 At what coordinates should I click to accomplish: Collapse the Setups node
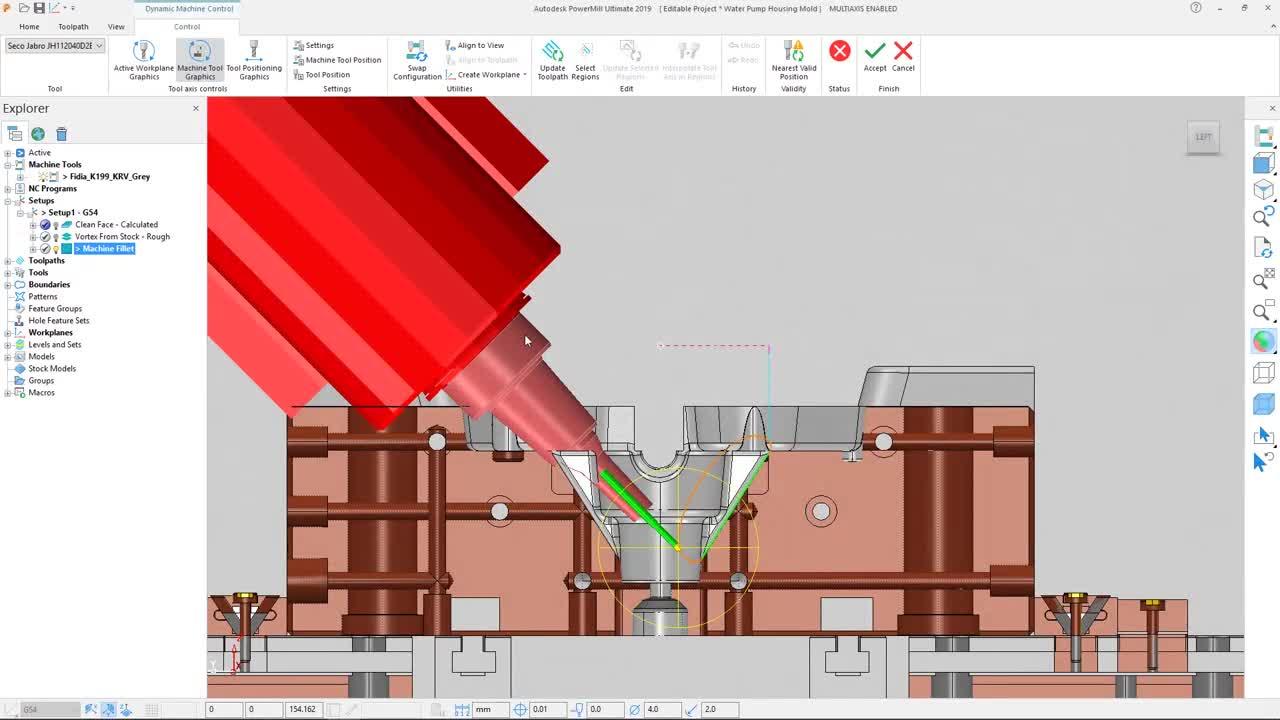(8, 201)
